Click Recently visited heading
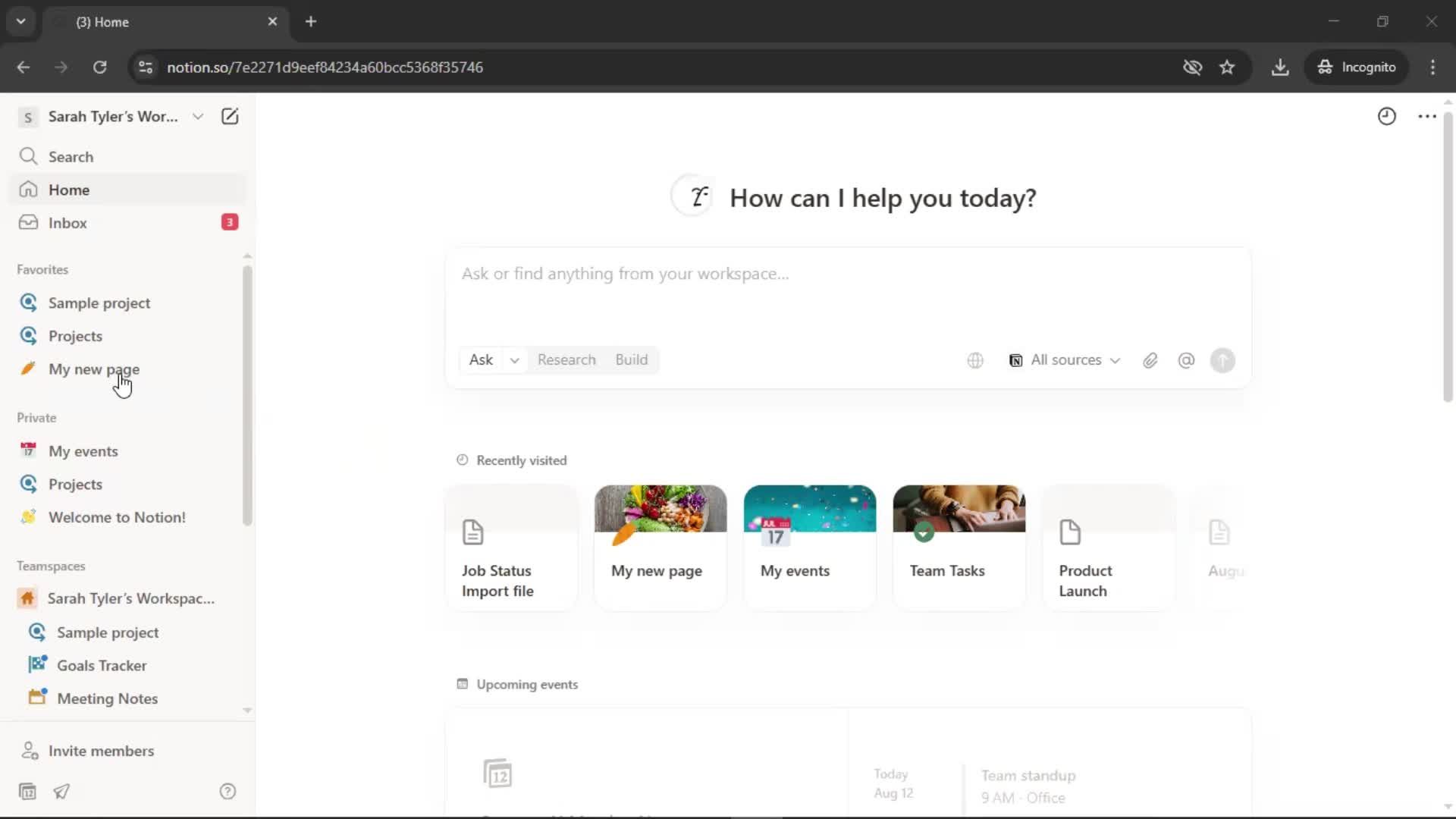The image size is (1456, 819). tap(522, 460)
